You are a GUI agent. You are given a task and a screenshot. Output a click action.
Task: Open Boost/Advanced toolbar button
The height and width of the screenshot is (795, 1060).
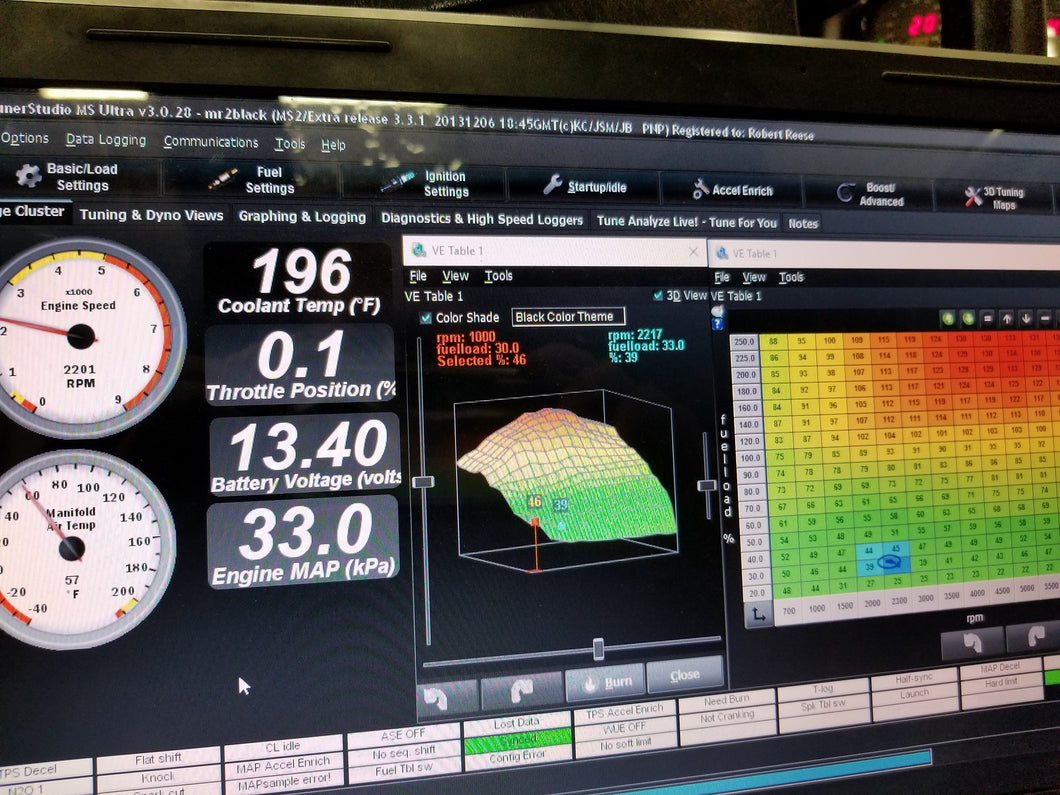pos(870,194)
